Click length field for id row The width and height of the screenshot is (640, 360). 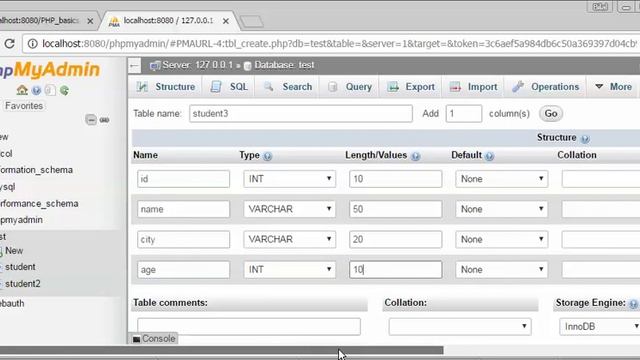point(396,179)
